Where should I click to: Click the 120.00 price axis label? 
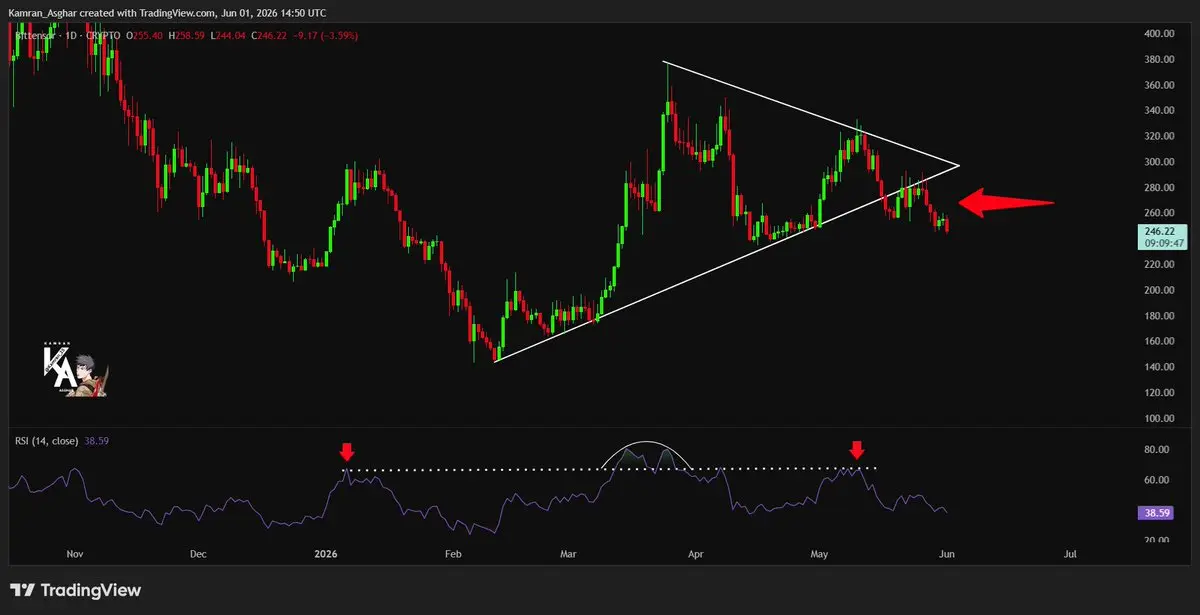(x=1161, y=393)
